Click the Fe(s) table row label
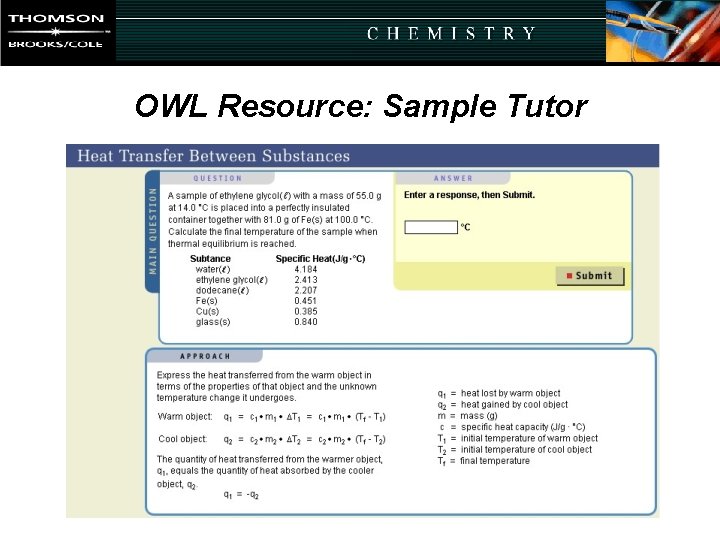Screen dimensions: 720x540 tap(207, 301)
